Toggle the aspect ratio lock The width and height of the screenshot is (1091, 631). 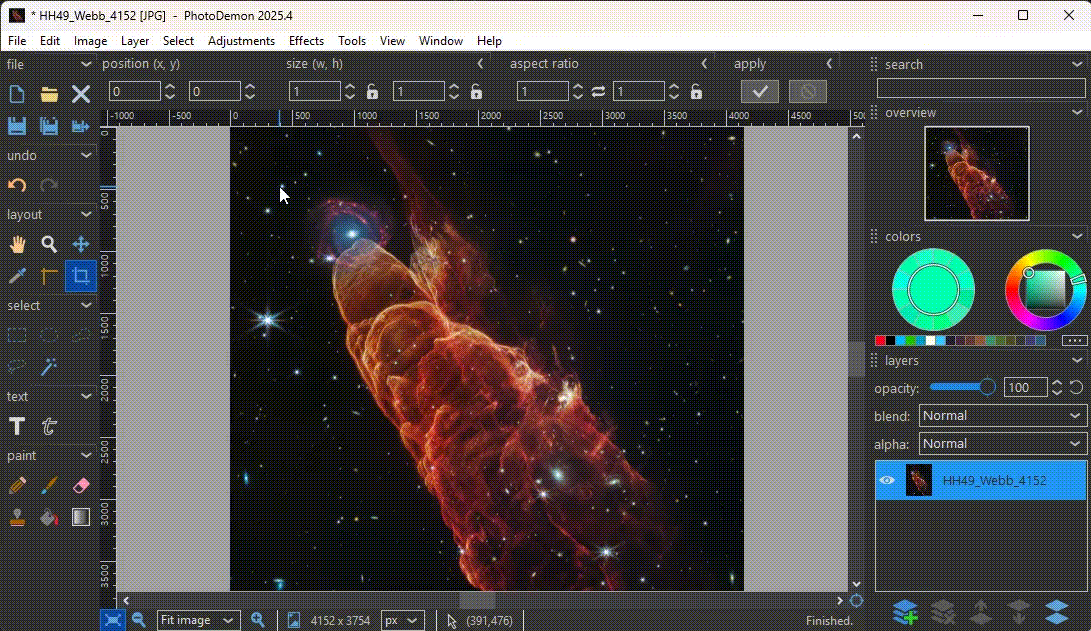pyautogui.click(x=696, y=92)
